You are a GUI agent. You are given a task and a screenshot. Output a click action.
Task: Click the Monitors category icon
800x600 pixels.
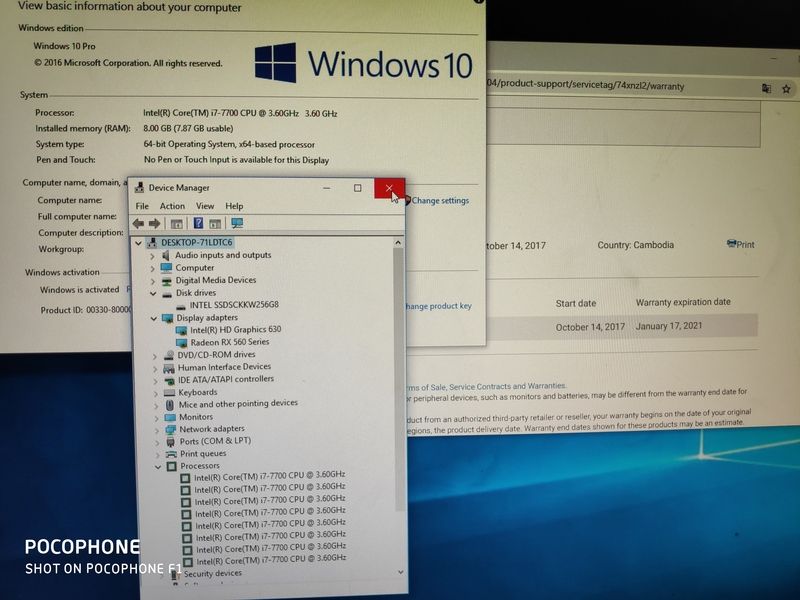[x=170, y=417]
